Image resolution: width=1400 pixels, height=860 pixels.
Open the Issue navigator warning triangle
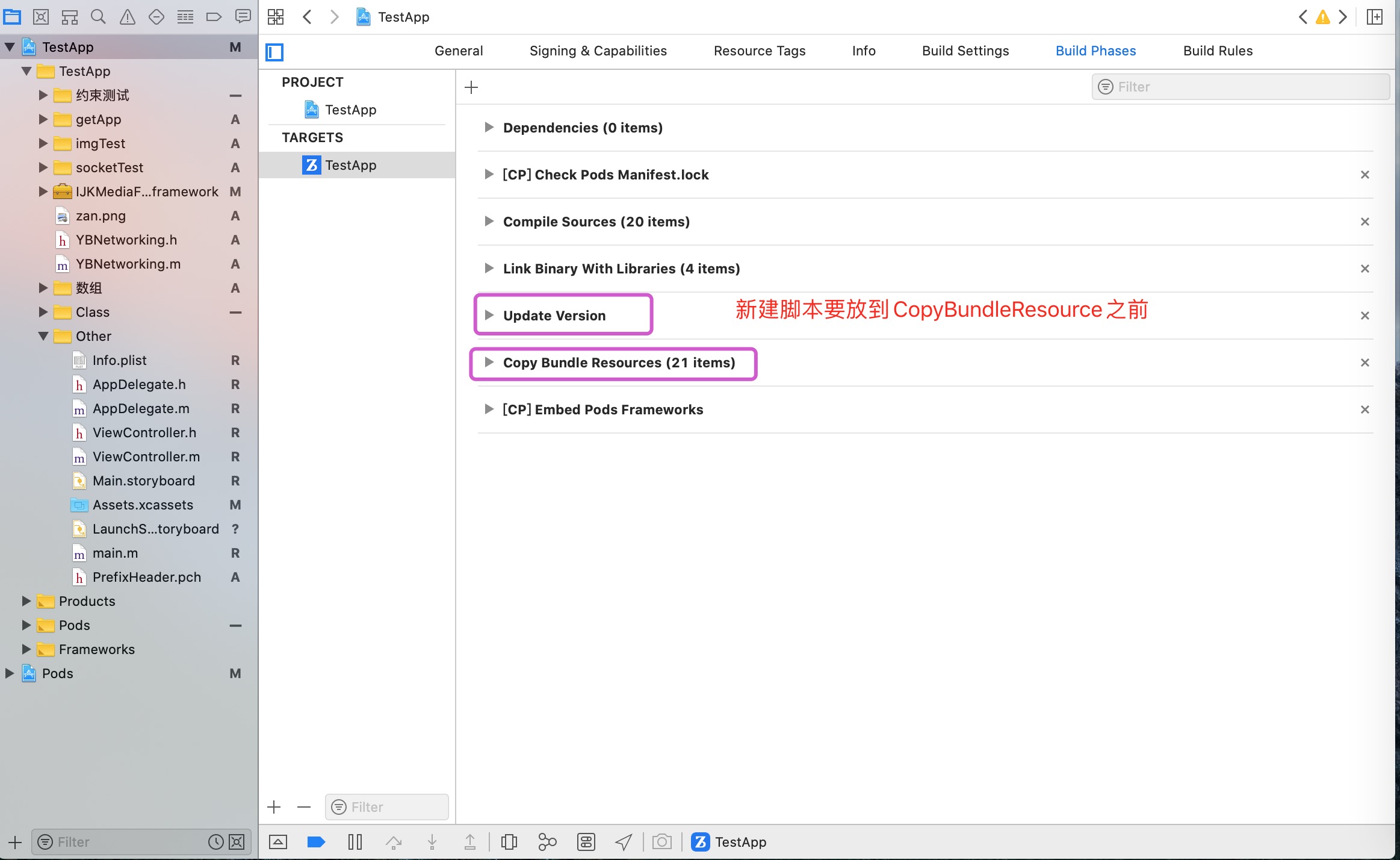tap(128, 17)
